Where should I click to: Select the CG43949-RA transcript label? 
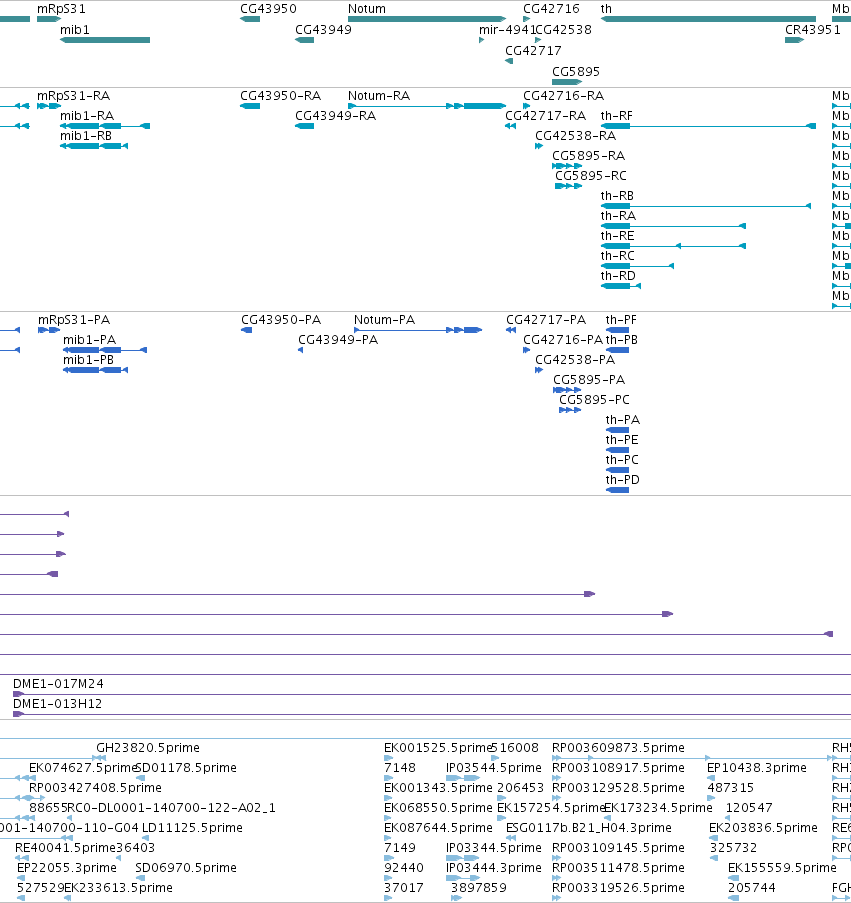pyautogui.click(x=335, y=116)
